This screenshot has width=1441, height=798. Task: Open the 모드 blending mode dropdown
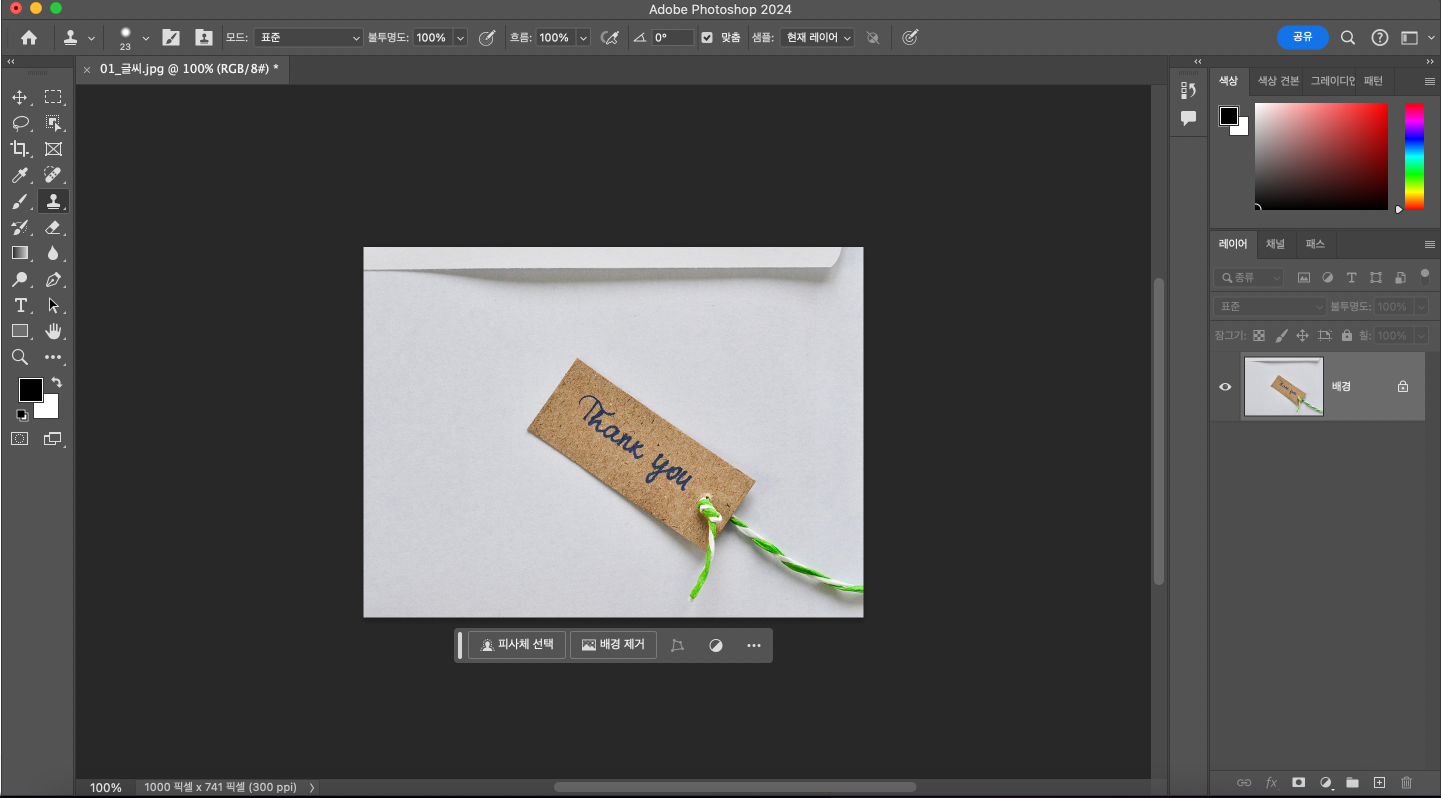308,37
